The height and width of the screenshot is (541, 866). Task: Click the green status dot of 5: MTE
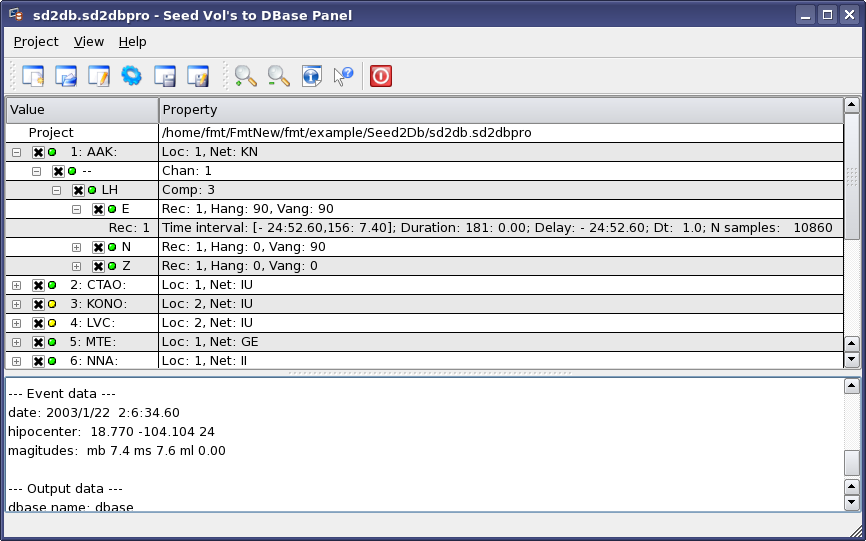(x=52, y=342)
